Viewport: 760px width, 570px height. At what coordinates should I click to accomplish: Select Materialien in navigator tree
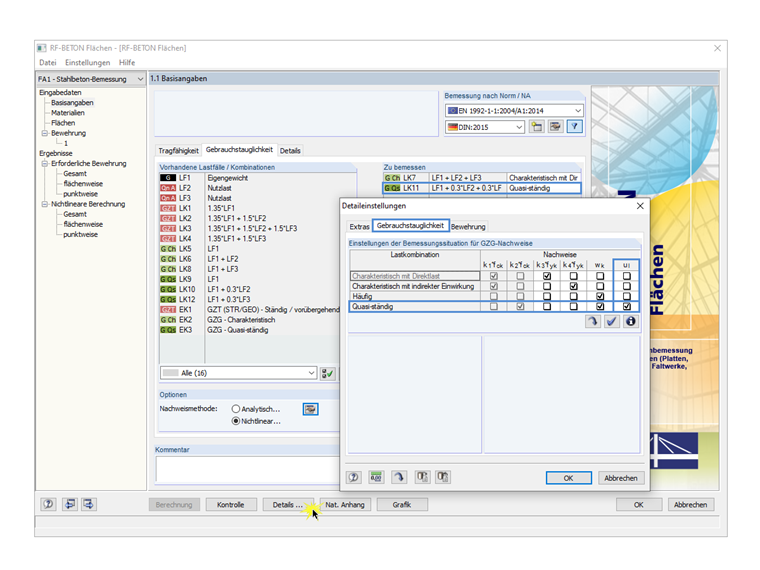pyautogui.click(x=68, y=113)
